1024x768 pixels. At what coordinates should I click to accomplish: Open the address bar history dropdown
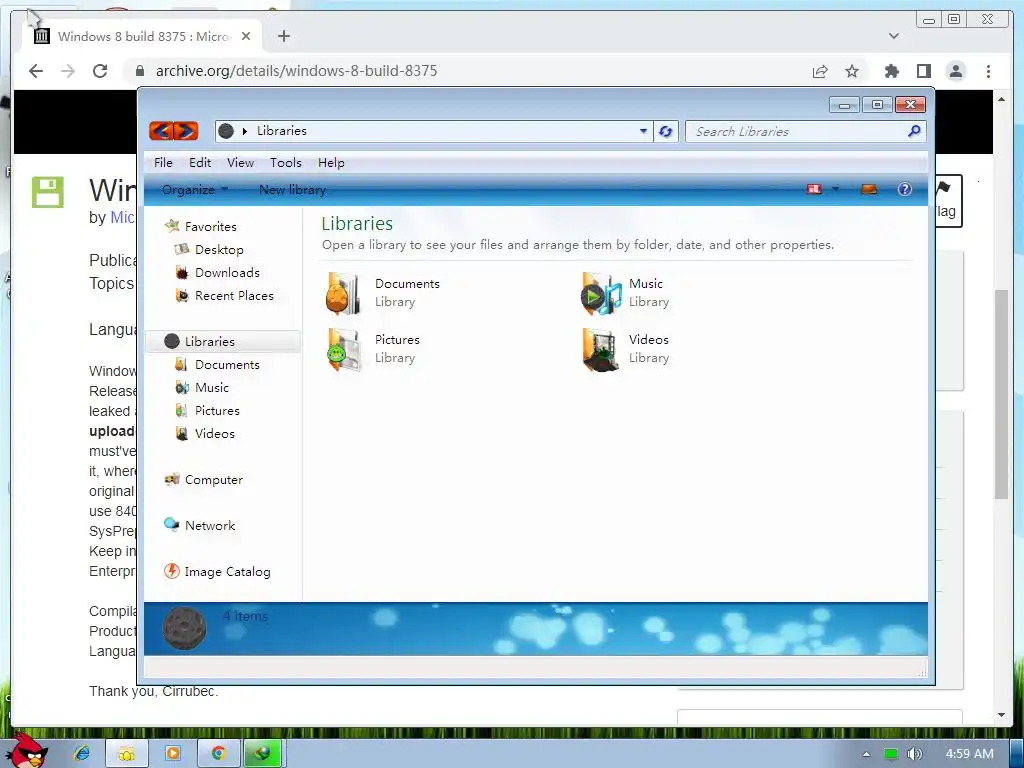pyautogui.click(x=643, y=131)
